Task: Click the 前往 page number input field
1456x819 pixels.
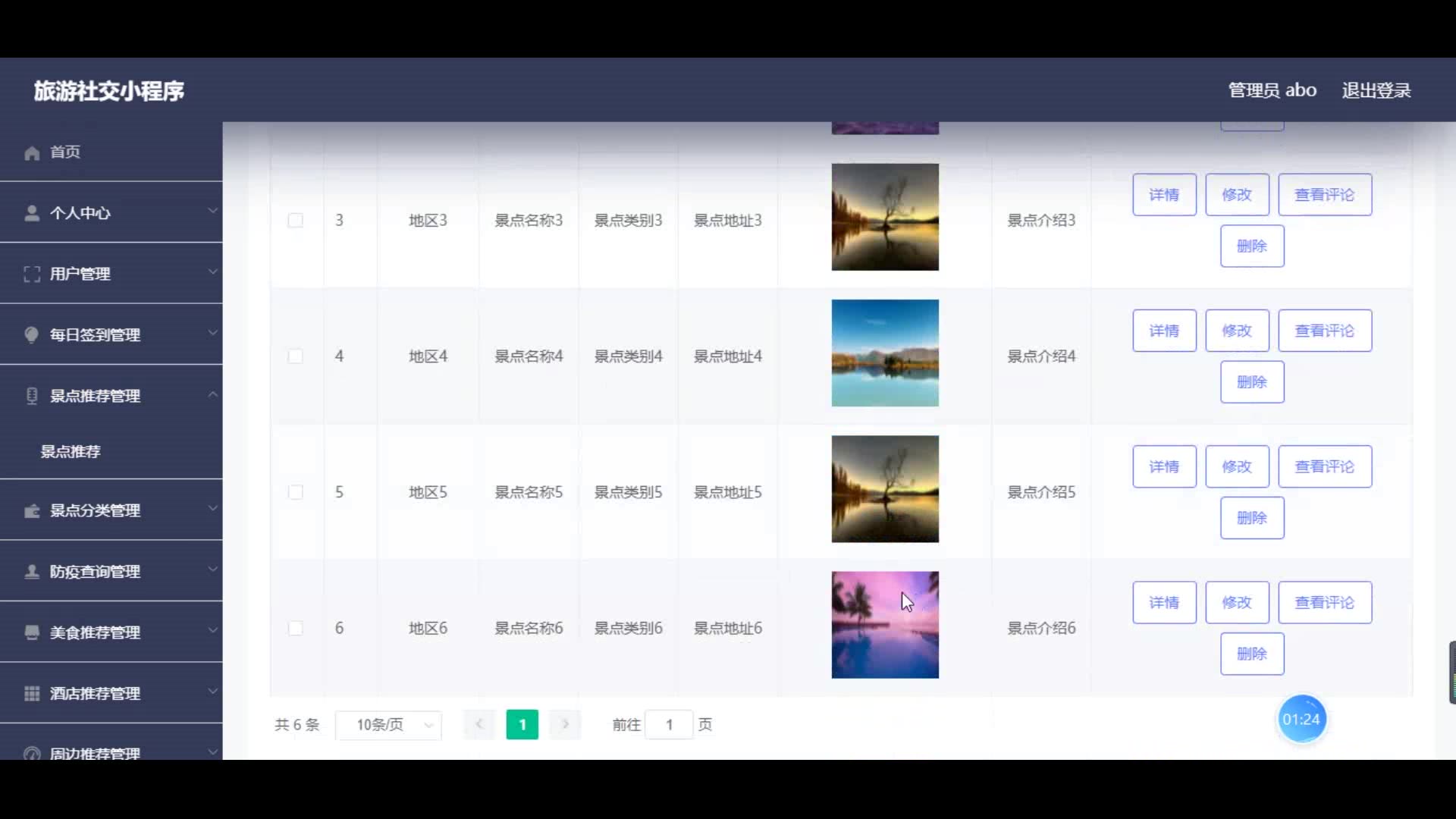Action: [669, 724]
